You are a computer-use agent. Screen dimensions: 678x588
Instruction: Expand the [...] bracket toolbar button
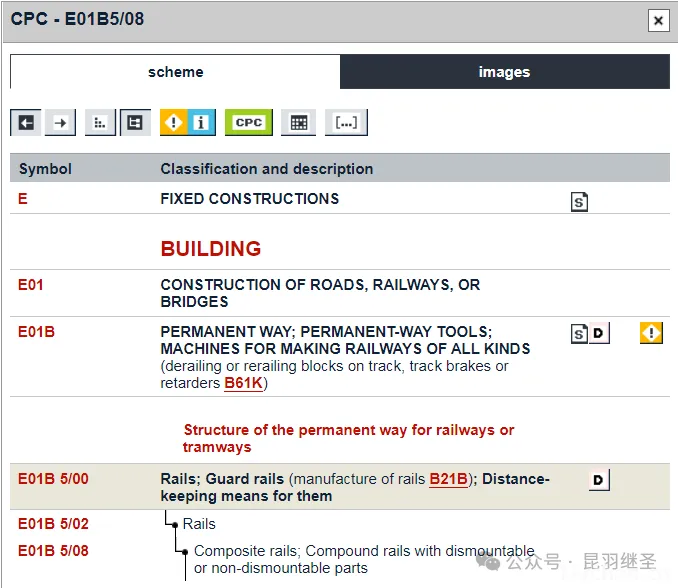(x=346, y=122)
